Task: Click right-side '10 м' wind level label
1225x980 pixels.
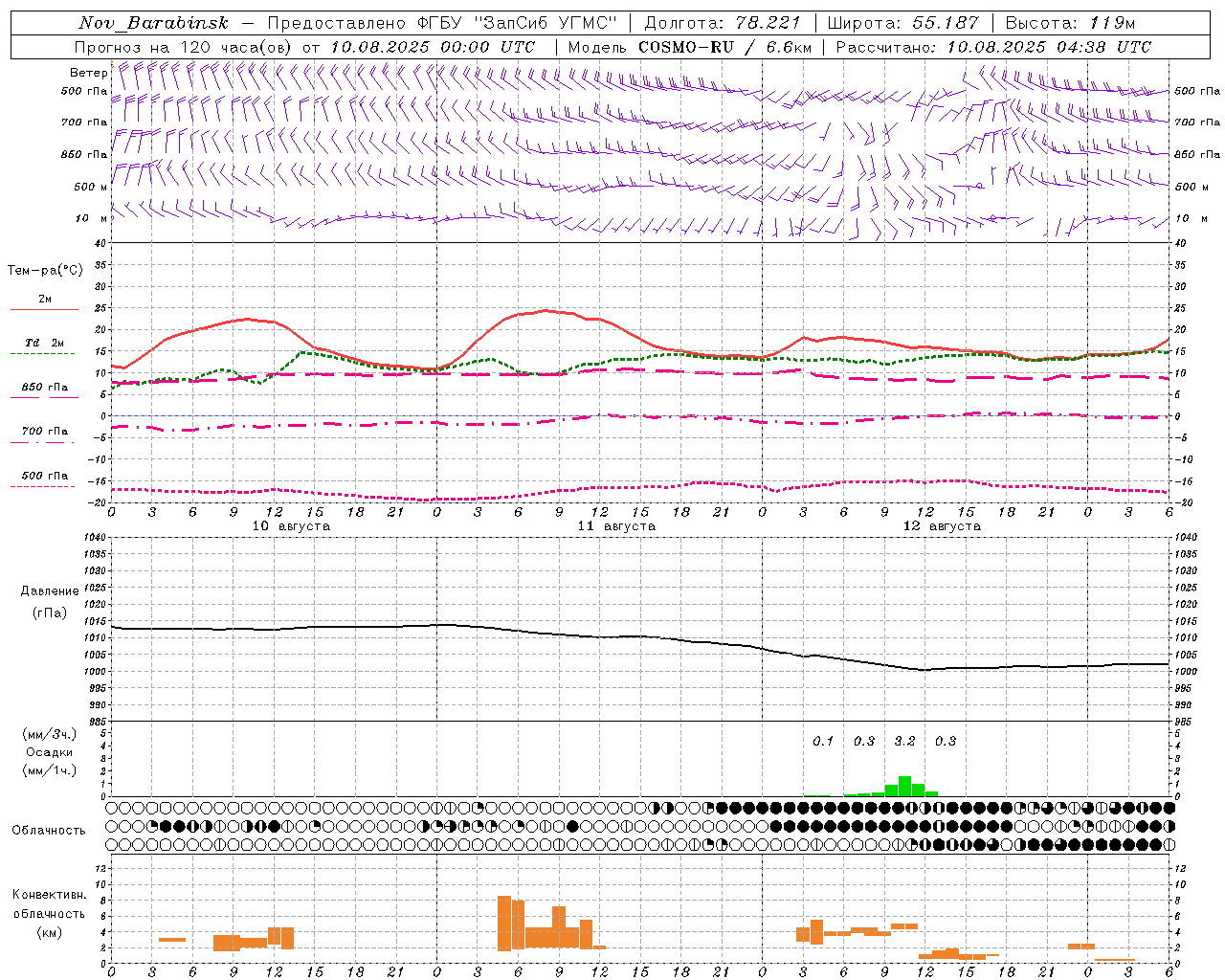Action: 1191,219
